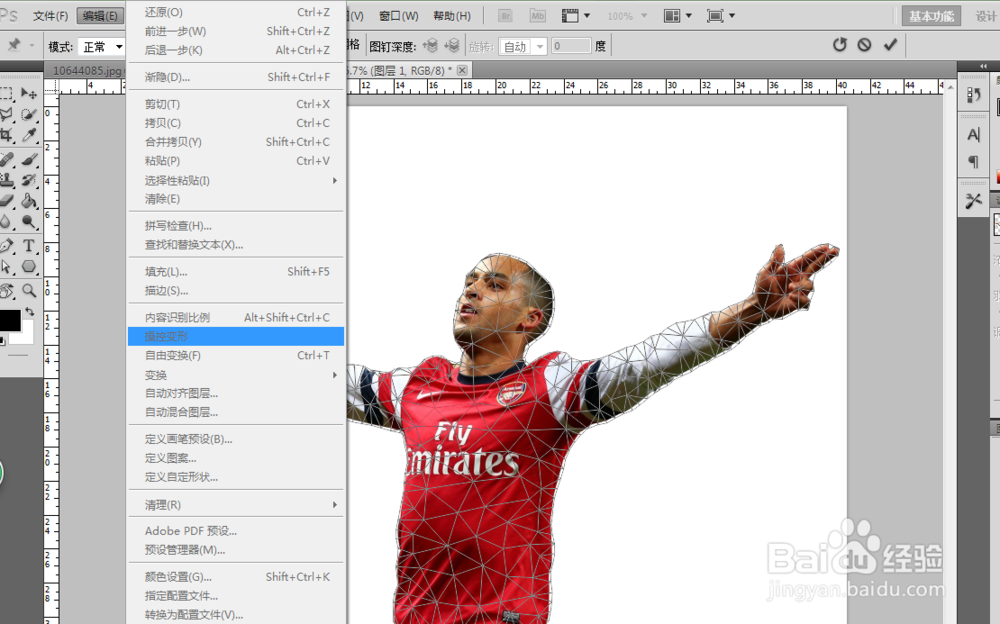The width and height of the screenshot is (1000, 624).
Task: Choose 描边(S)... menu item
Action: tap(236, 291)
